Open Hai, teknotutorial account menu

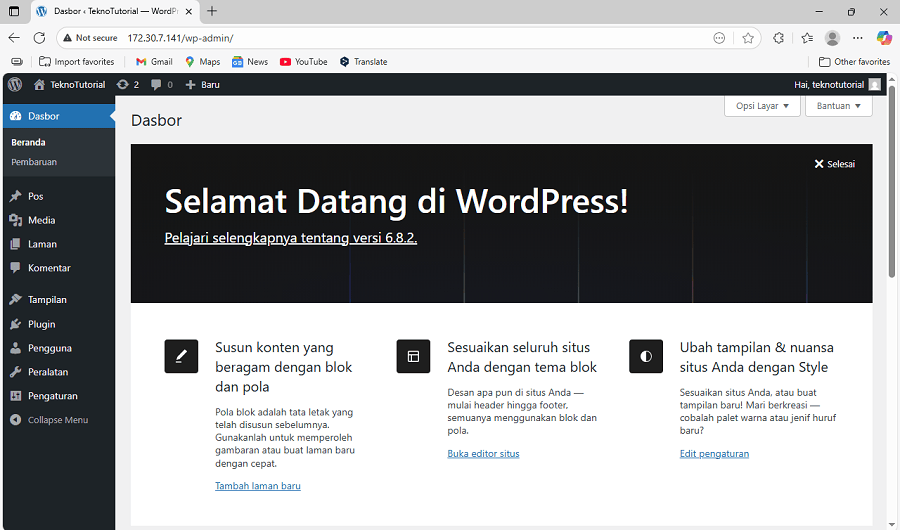point(837,84)
